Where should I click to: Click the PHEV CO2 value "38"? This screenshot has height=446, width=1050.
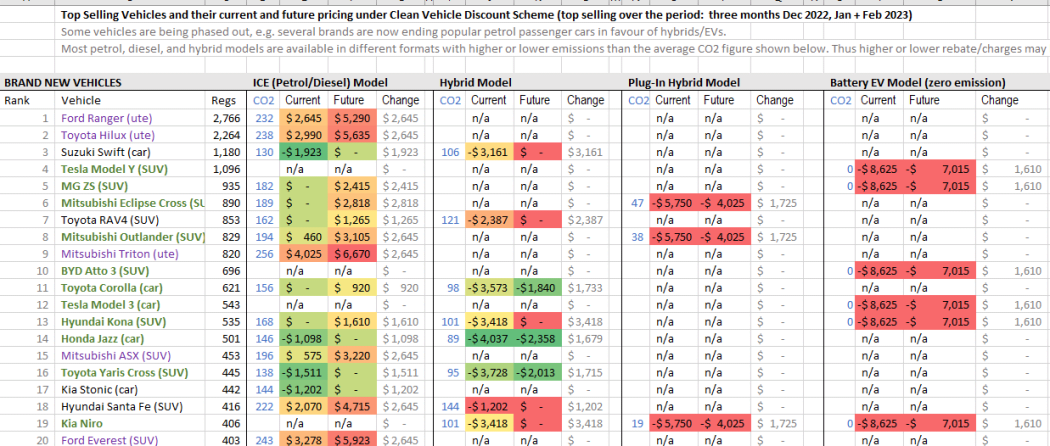[637, 237]
